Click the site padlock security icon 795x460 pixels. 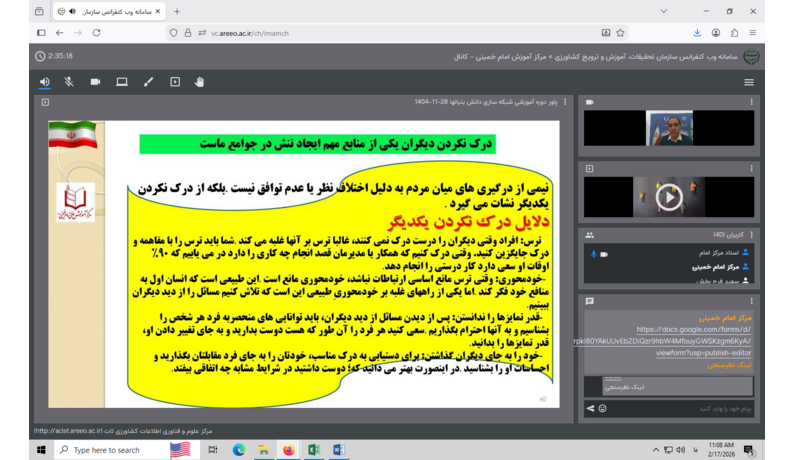tap(188, 33)
